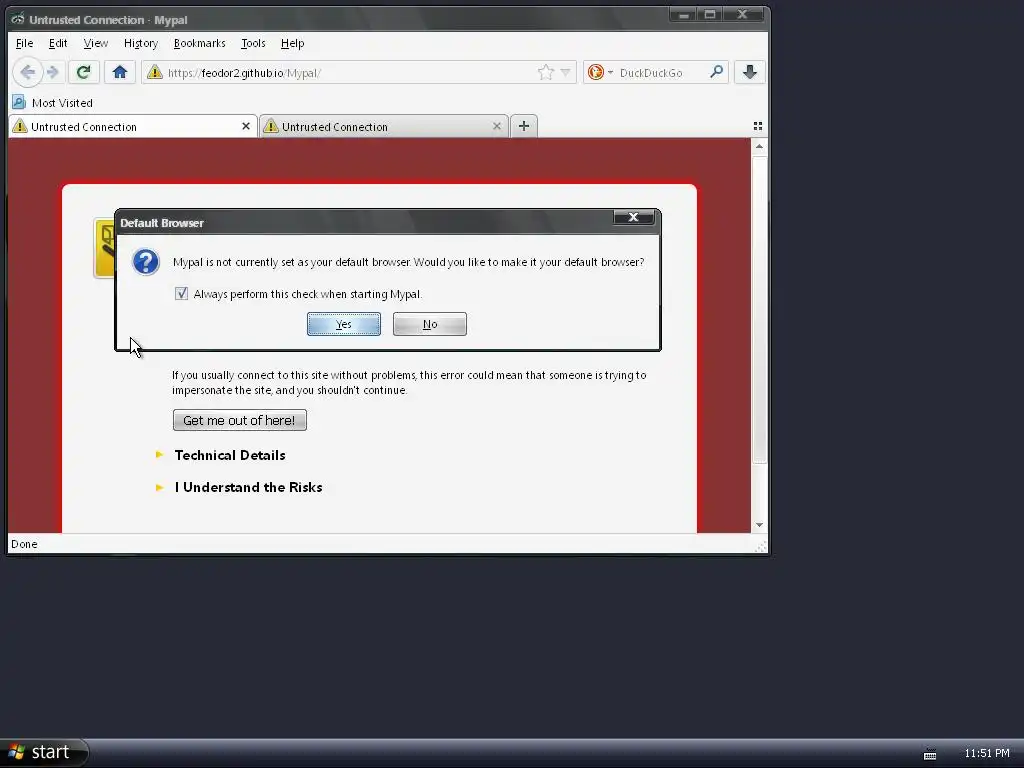This screenshot has width=1024, height=768.
Task: Open the DuckDuckGo search engine selector
Action: click(600, 72)
